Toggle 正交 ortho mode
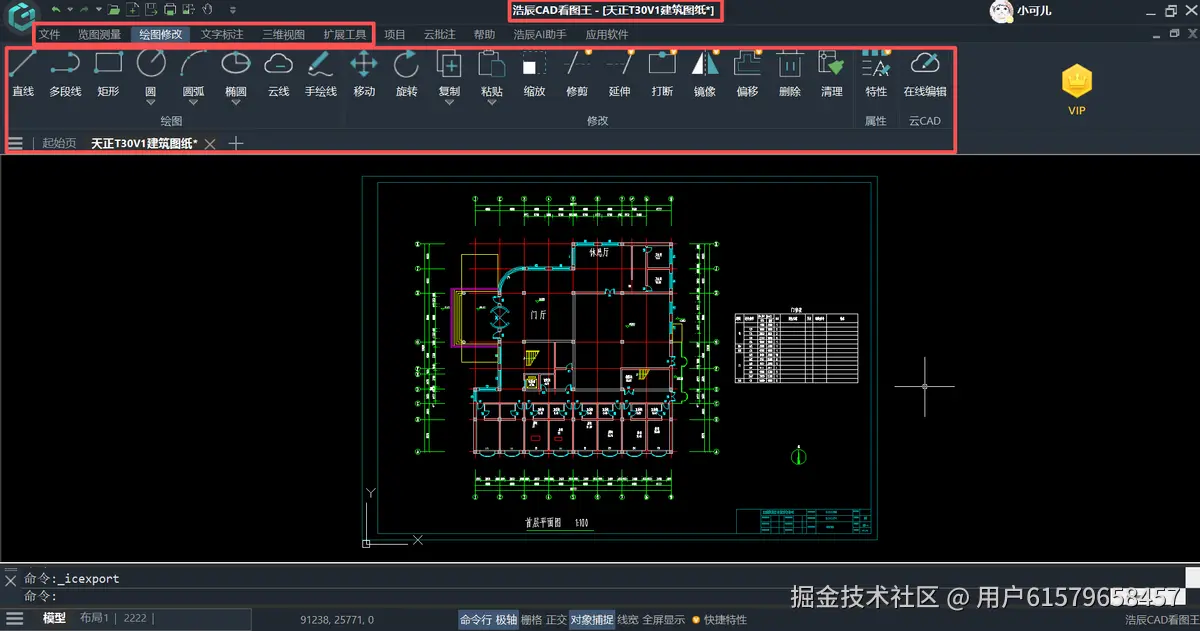Screen dimensions: 1200x631 pyautogui.click(x=556, y=620)
